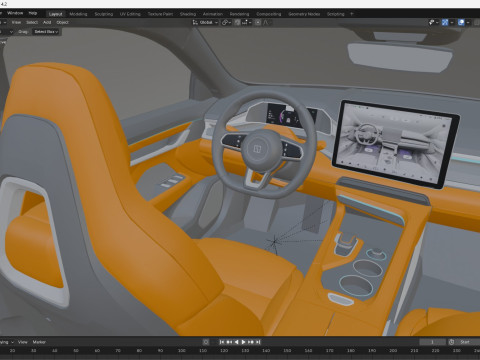This screenshot has width=480, height=360.
Task: Click the auto keying record icon
Action: (206, 342)
